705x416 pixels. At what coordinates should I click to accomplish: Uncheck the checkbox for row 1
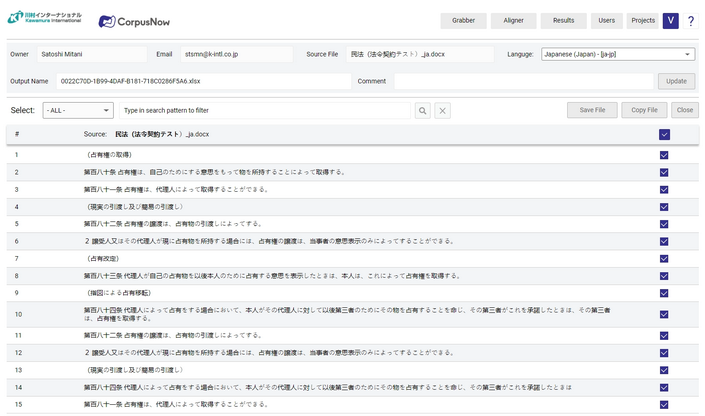[664, 155]
